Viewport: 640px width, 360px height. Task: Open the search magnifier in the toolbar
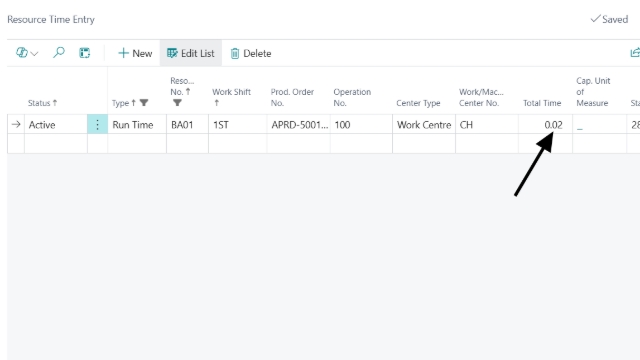[59, 53]
